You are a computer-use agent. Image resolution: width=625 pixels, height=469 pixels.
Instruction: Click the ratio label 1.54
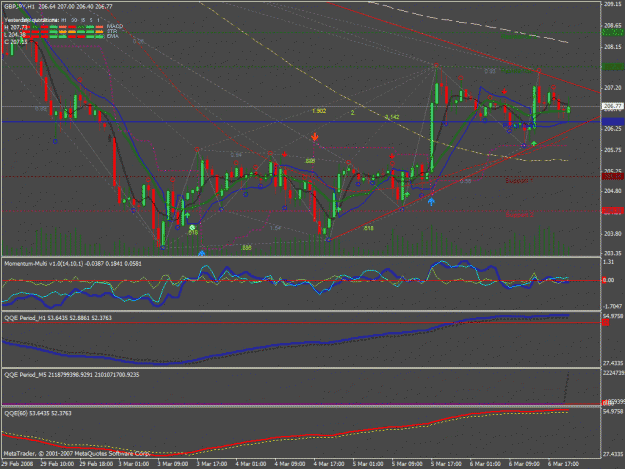click(x=275, y=228)
